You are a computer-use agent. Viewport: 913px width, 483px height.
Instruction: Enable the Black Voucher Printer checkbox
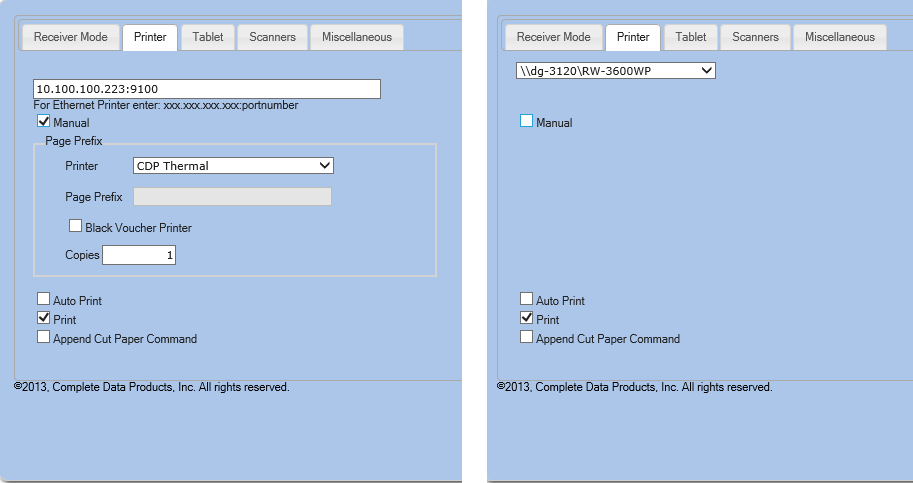(x=75, y=227)
